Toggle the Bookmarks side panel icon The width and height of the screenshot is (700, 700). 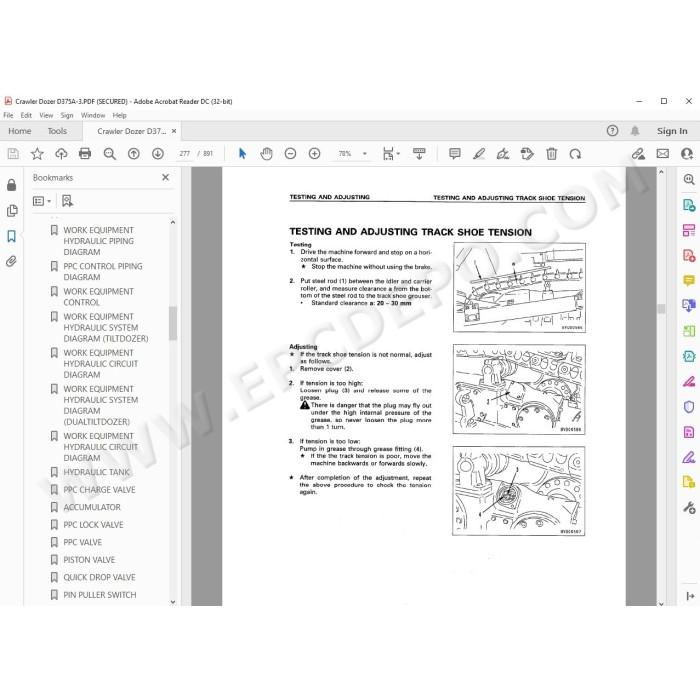(x=12, y=236)
